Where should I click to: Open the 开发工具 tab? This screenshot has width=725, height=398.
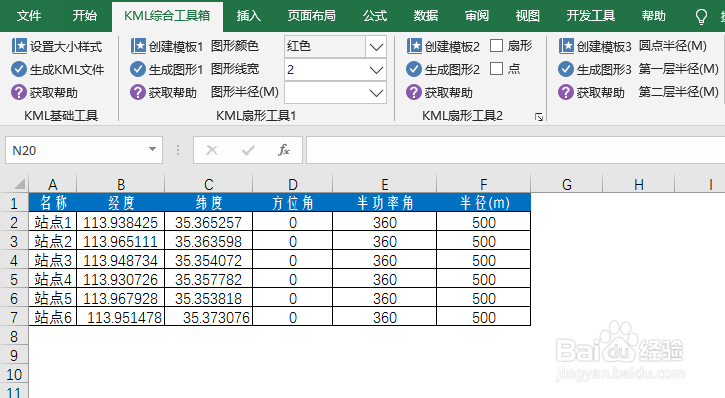tap(590, 16)
